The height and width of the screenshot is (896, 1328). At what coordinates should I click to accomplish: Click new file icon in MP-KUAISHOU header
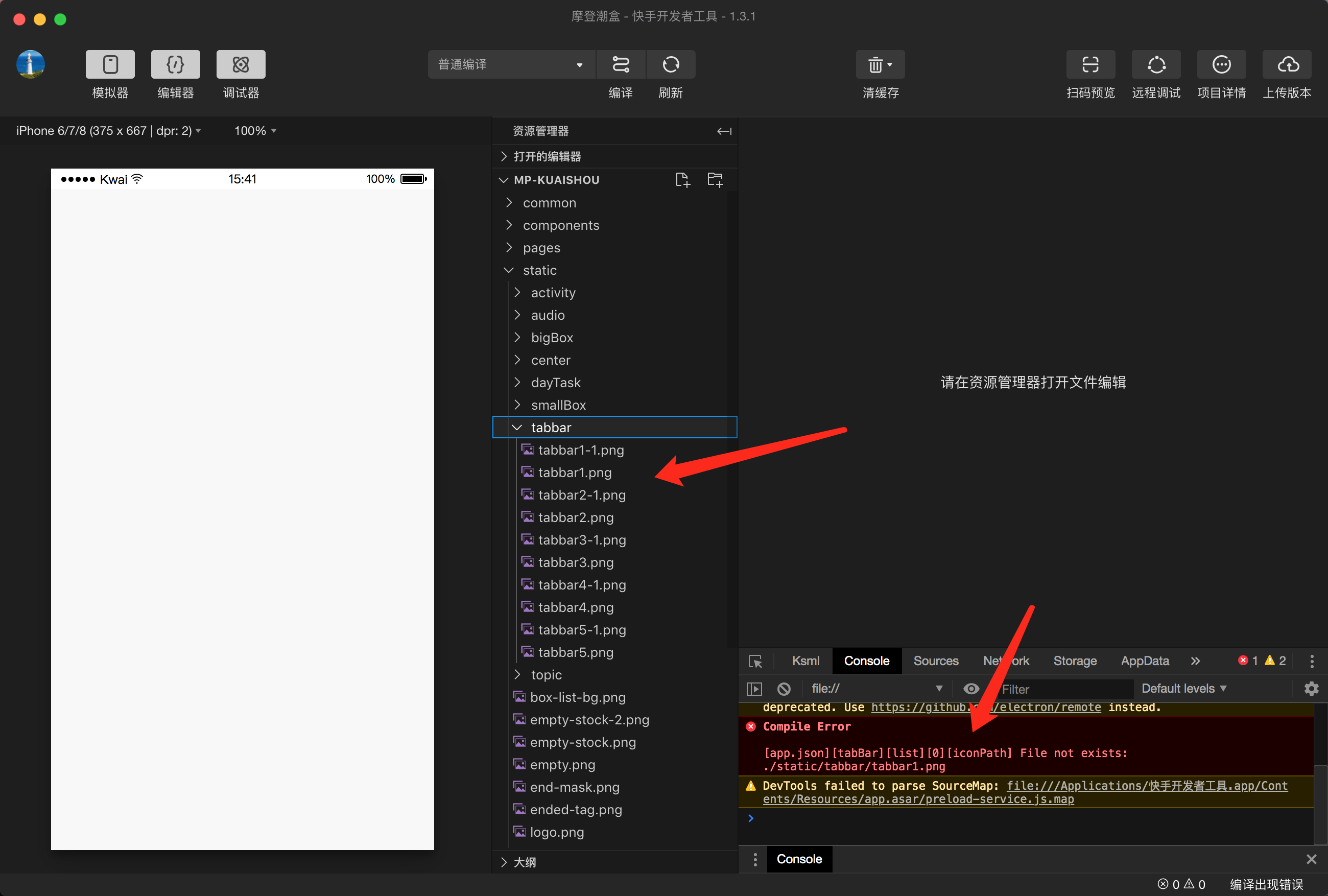tap(682, 180)
